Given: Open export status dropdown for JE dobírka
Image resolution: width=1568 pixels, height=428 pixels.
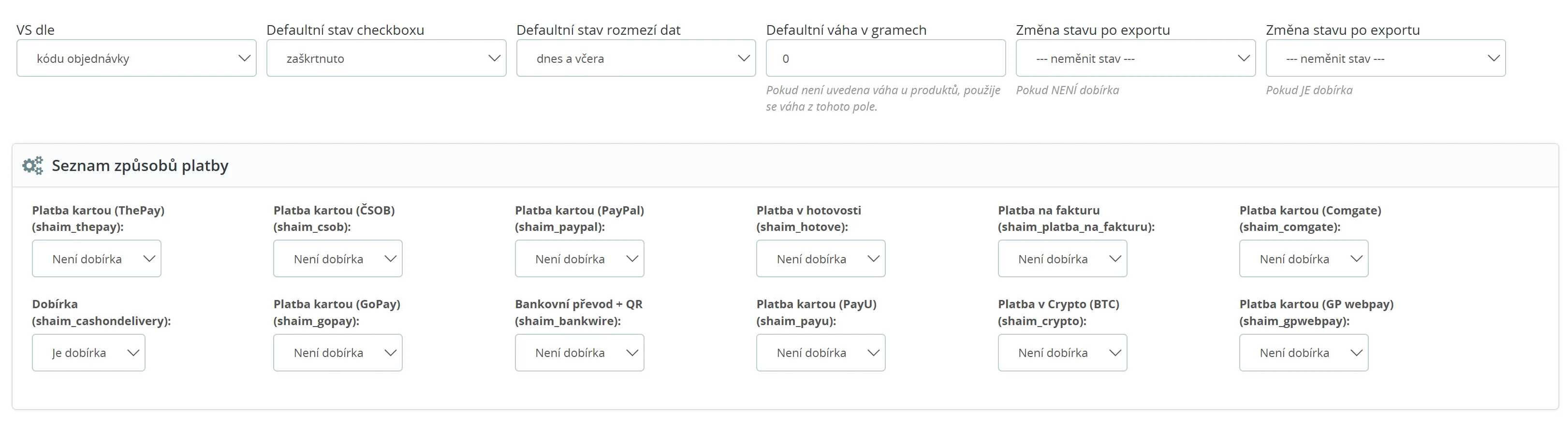Looking at the screenshot, I should click(1385, 58).
